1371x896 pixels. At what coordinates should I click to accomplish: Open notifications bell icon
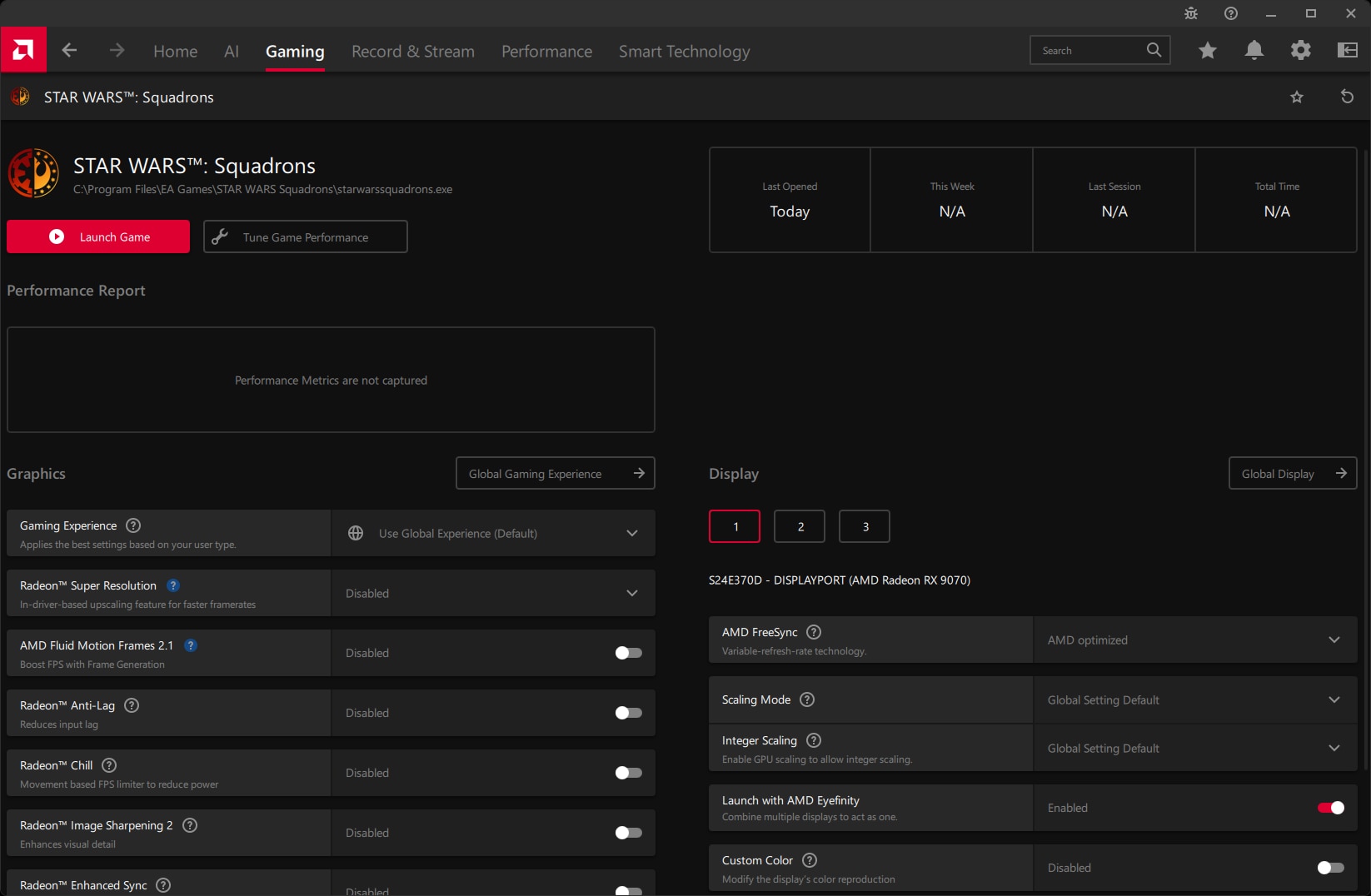click(1254, 51)
